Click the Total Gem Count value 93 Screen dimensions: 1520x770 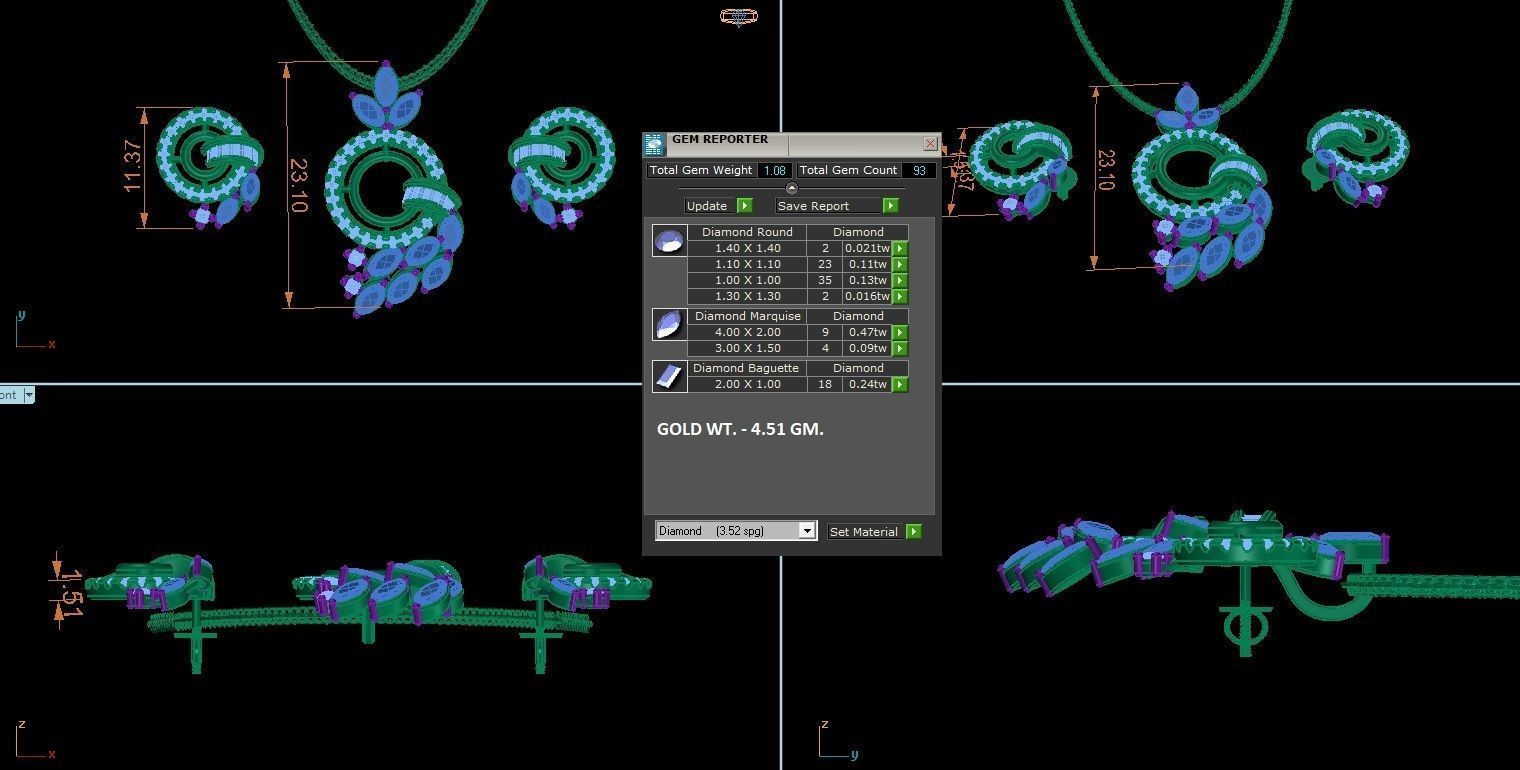919,170
